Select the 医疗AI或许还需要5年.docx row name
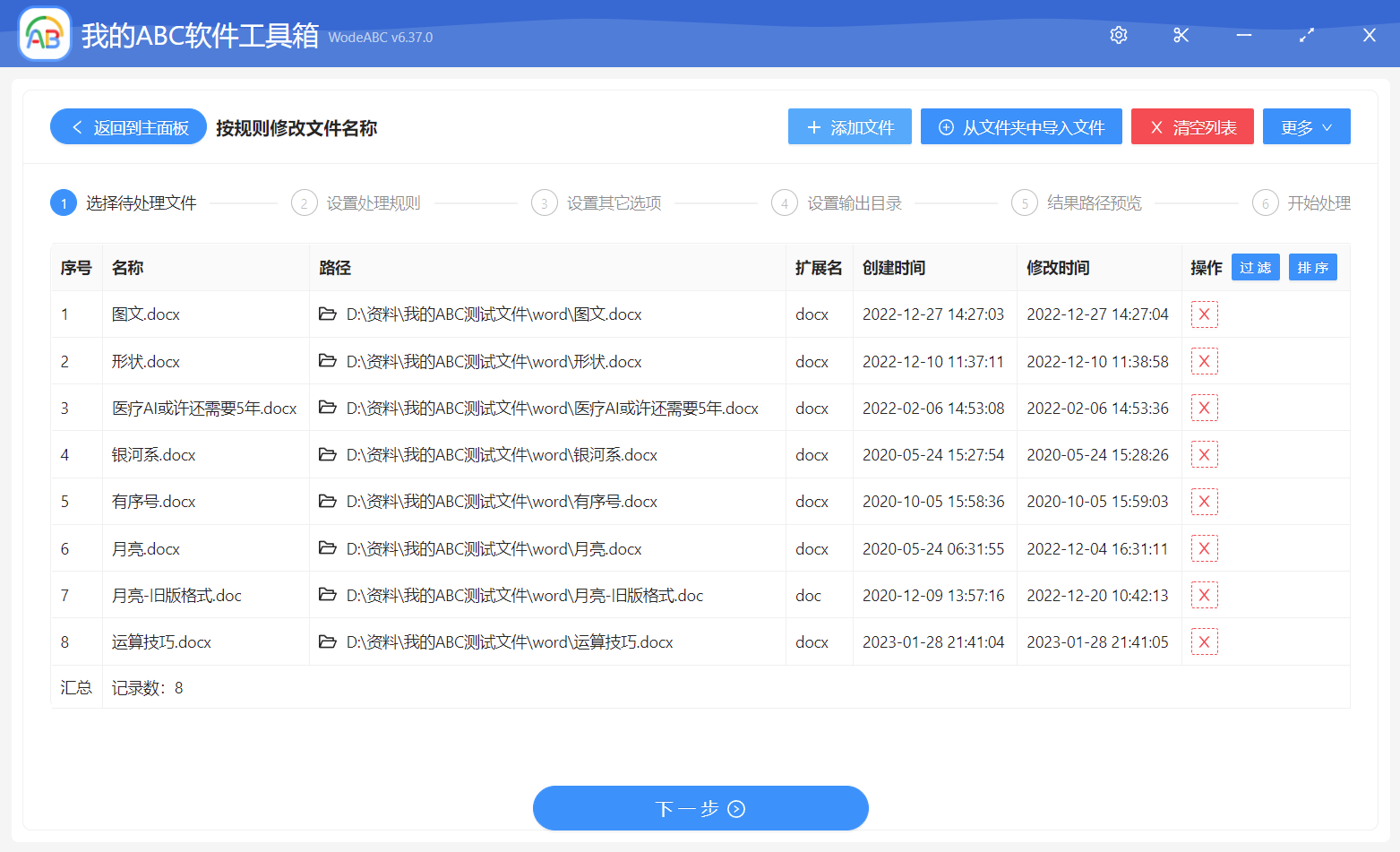1400x852 pixels. (204, 409)
